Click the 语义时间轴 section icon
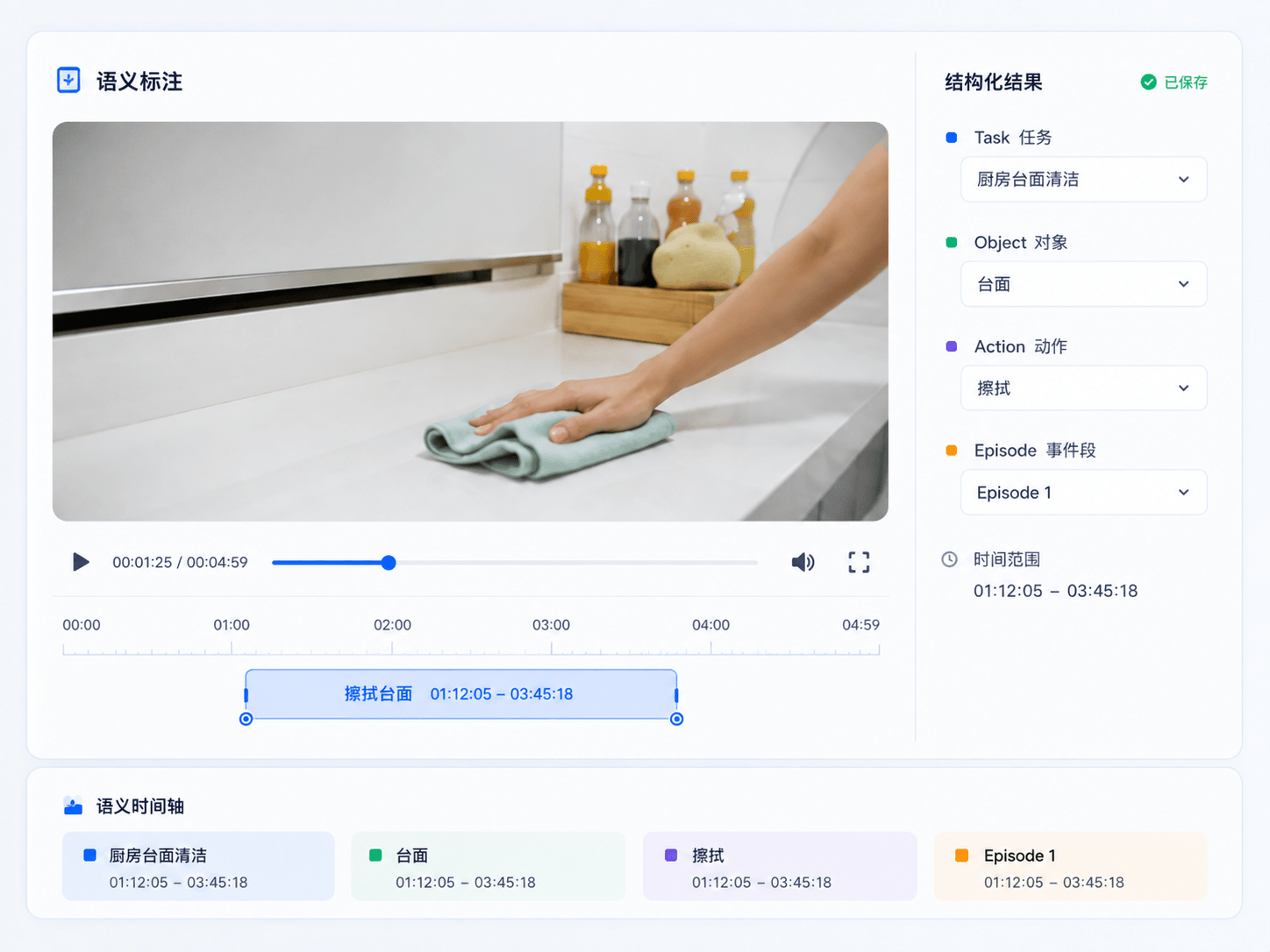Screen dimensions: 1270x952 [x=74, y=806]
